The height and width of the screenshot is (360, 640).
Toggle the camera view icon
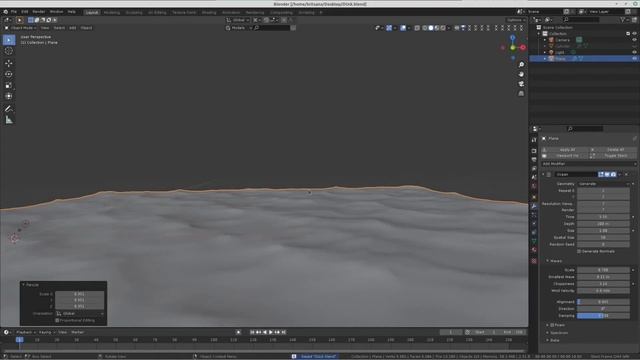[521, 84]
